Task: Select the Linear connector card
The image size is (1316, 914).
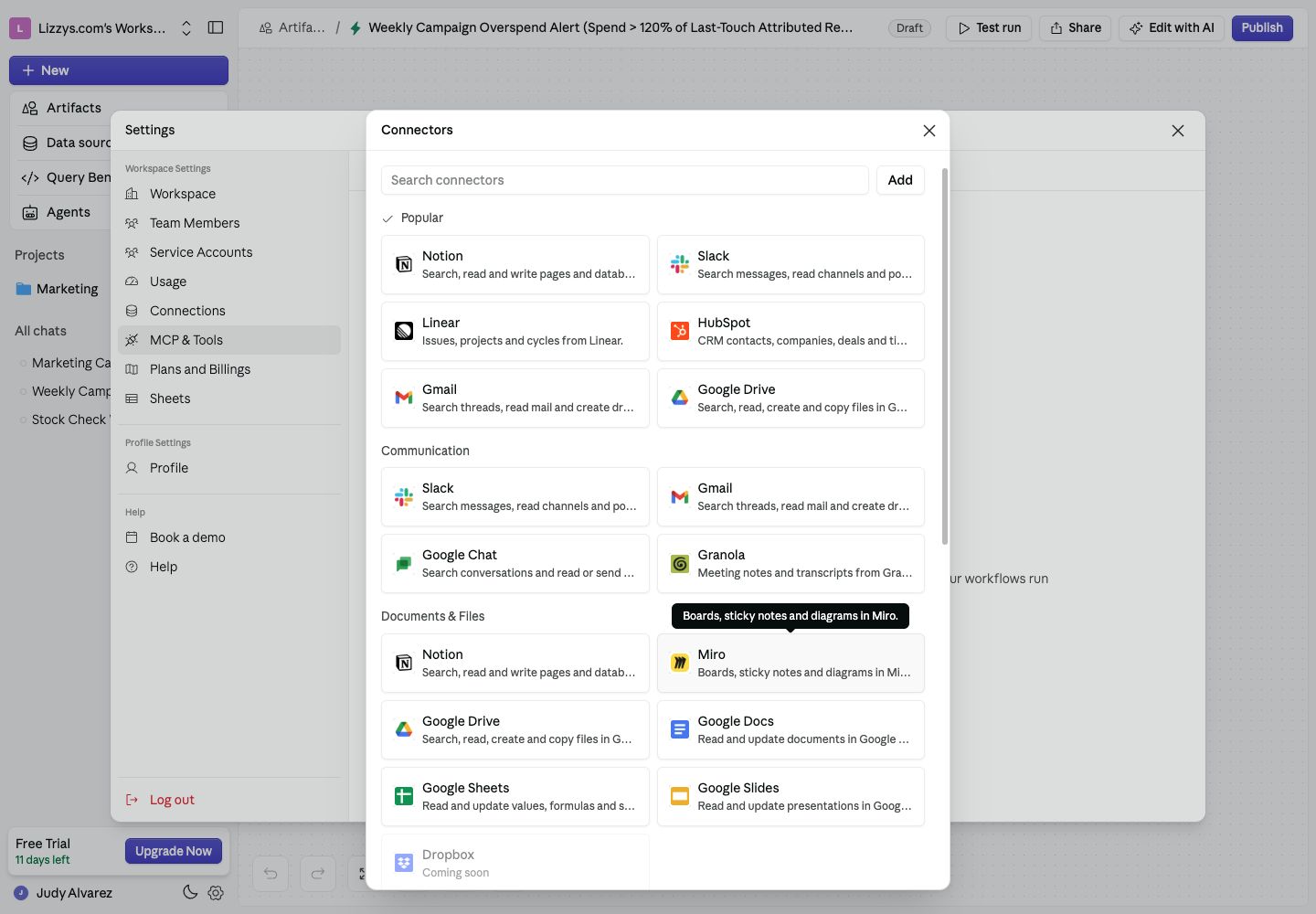Action: [x=515, y=331]
